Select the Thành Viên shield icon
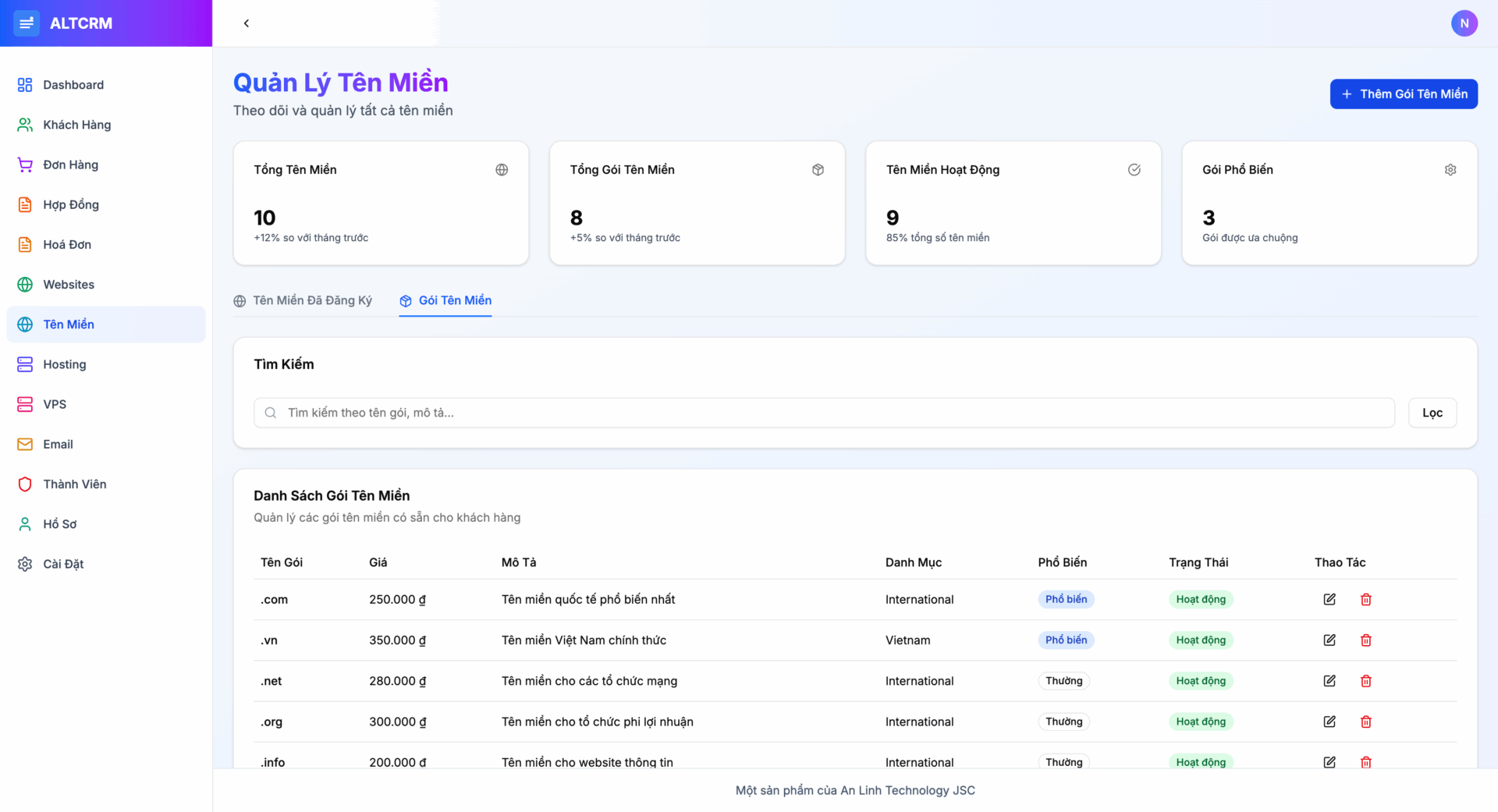Viewport: 1498px width, 812px height. pos(25,484)
